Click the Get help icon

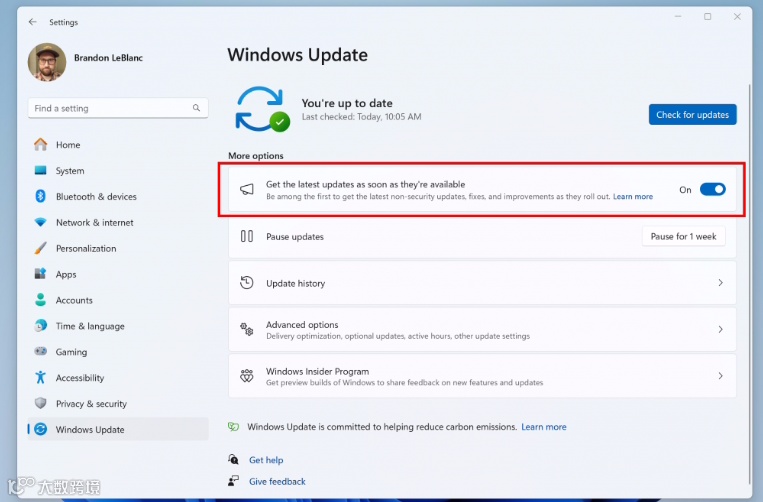pyautogui.click(x=234, y=459)
